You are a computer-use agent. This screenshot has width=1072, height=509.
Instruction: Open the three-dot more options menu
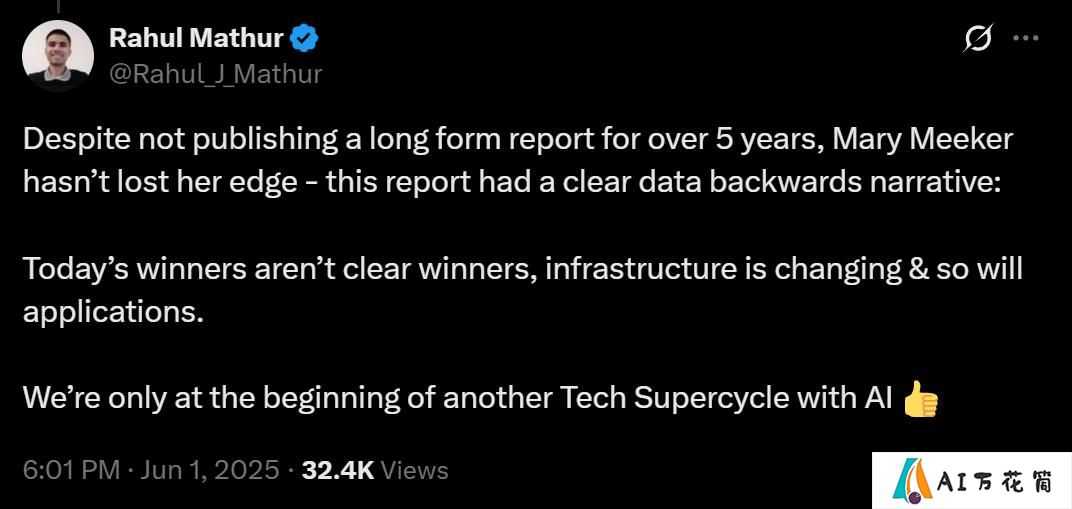pos(1026,38)
